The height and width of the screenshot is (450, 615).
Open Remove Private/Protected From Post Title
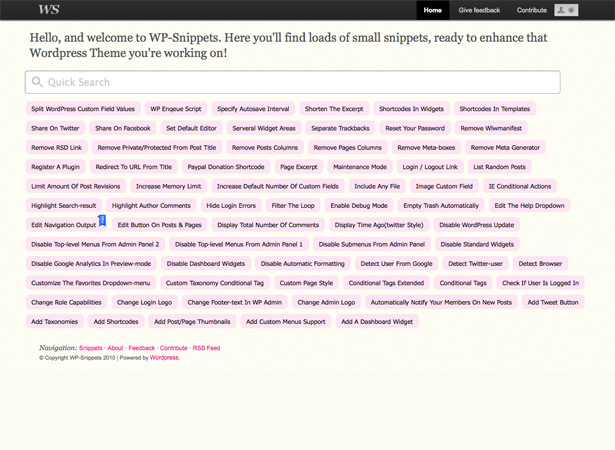(x=157, y=147)
